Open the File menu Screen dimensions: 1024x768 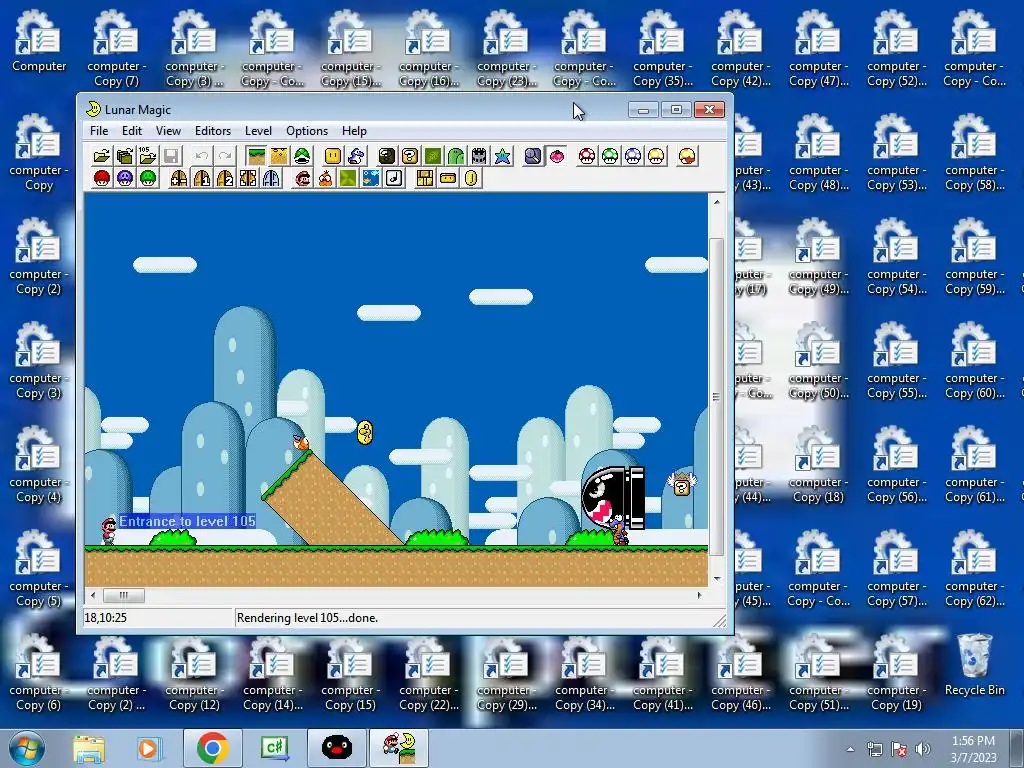pyautogui.click(x=99, y=131)
